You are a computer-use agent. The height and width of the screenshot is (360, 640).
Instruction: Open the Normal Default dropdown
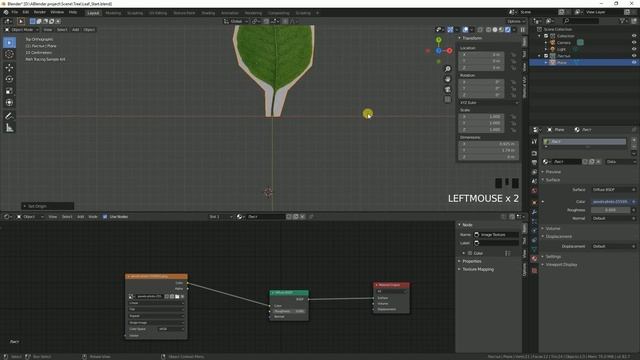coord(614,218)
